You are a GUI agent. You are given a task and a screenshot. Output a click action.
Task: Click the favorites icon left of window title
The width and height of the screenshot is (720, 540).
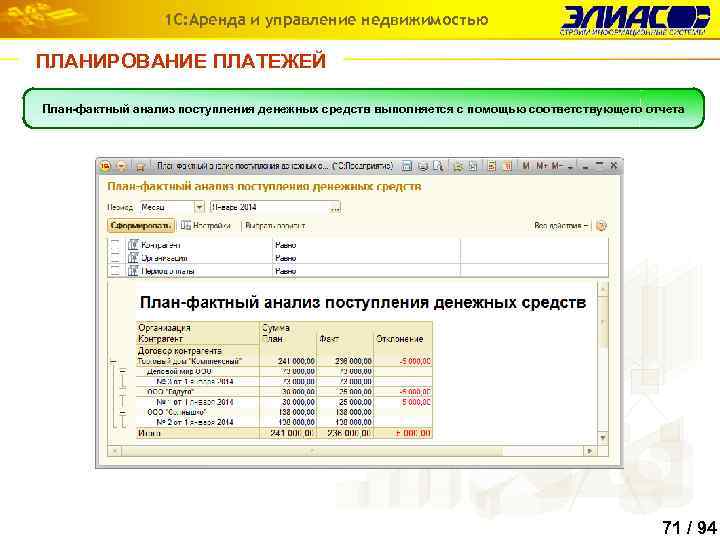pos(141,167)
